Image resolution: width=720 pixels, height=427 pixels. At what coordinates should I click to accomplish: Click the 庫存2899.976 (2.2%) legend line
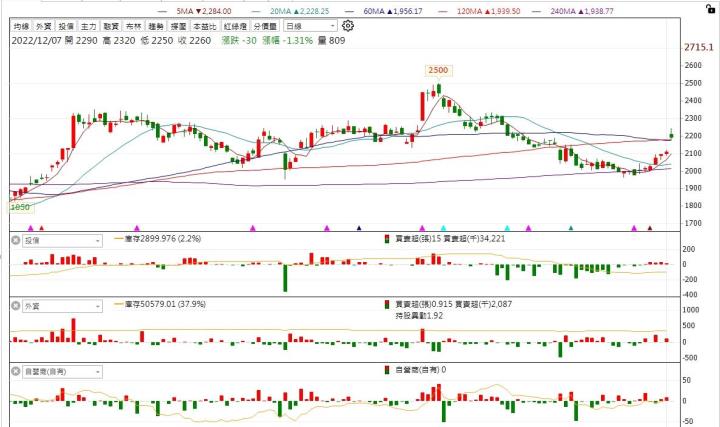pos(158,239)
